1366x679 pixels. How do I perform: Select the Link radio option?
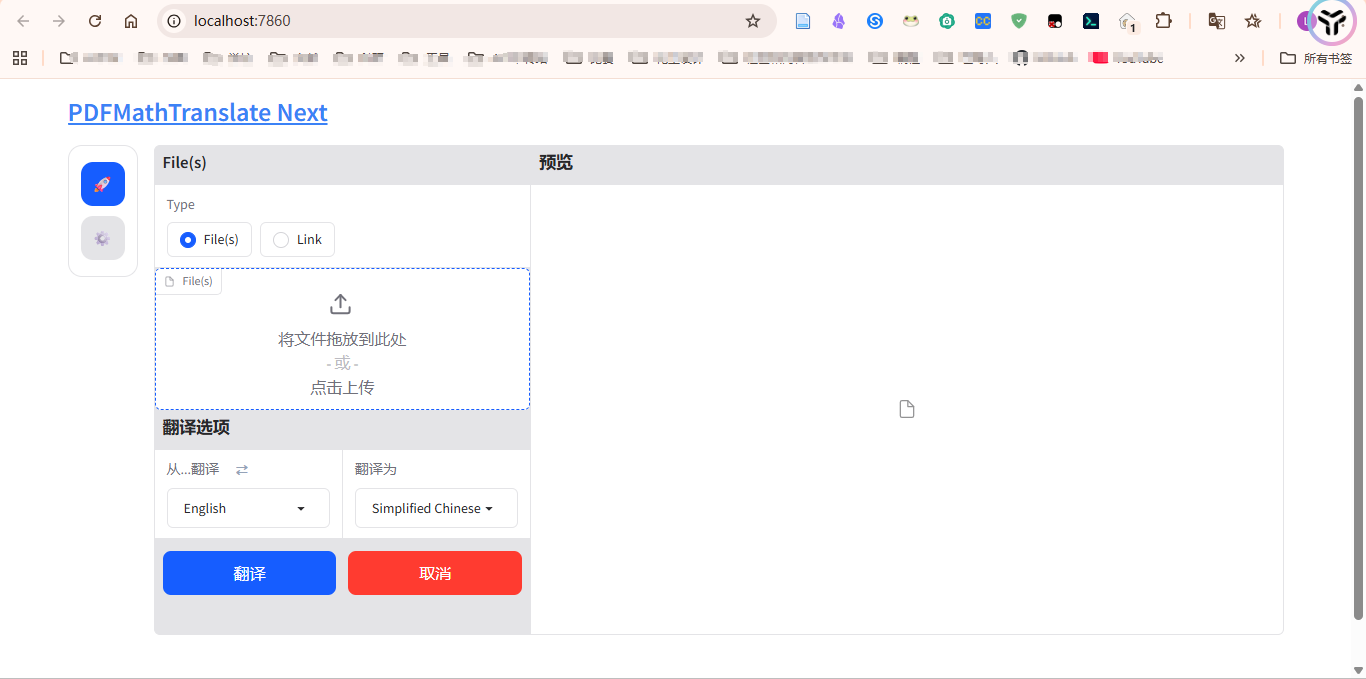click(x=297, y=240)
